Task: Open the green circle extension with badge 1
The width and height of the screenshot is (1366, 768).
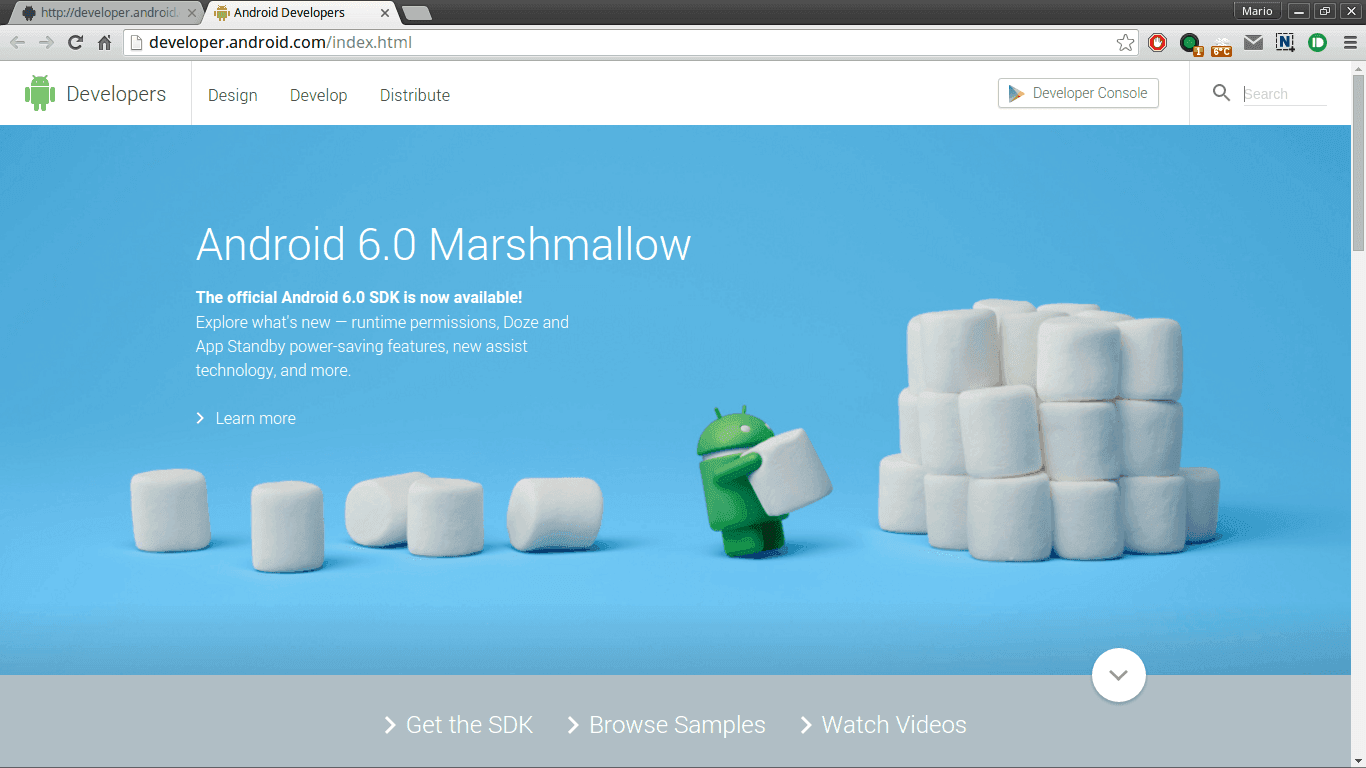Action: (1190, 43)
